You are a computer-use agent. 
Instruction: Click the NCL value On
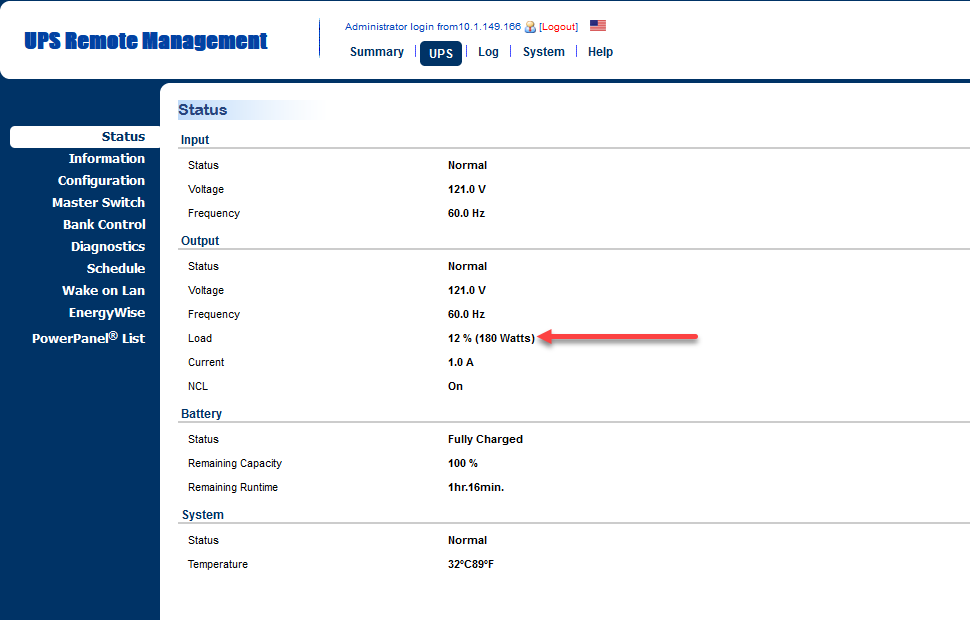(x=455, y=387)
